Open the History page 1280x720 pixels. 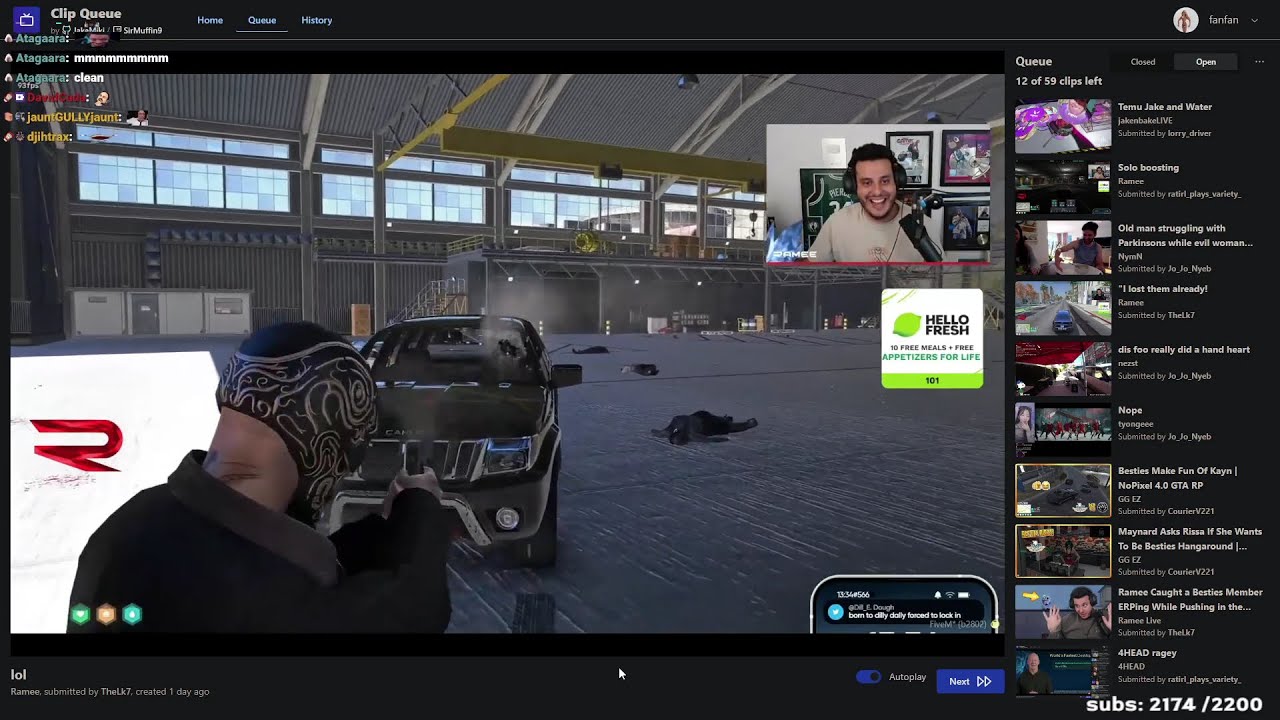(317, 20)
